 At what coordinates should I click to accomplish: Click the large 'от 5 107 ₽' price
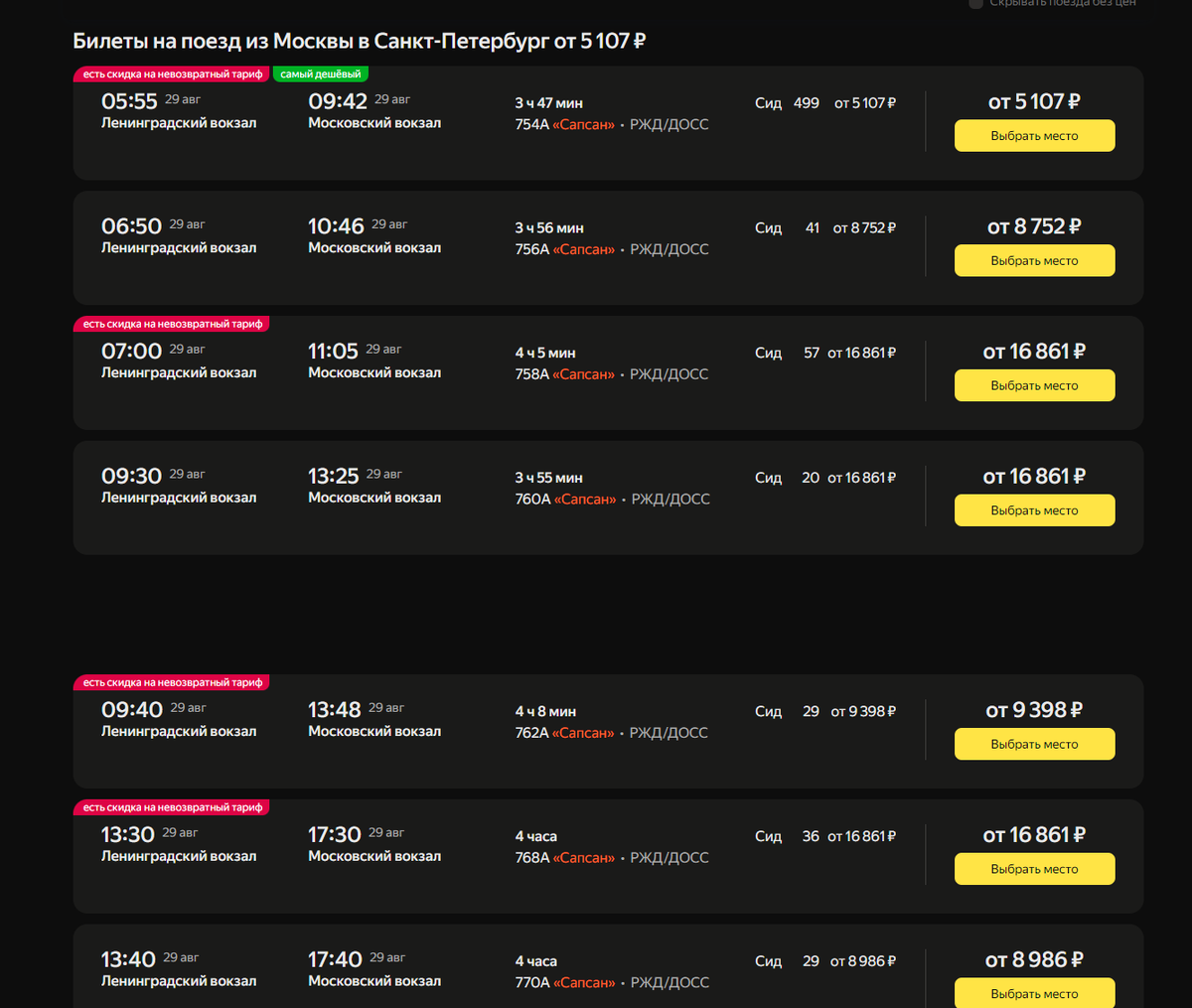1034,102
